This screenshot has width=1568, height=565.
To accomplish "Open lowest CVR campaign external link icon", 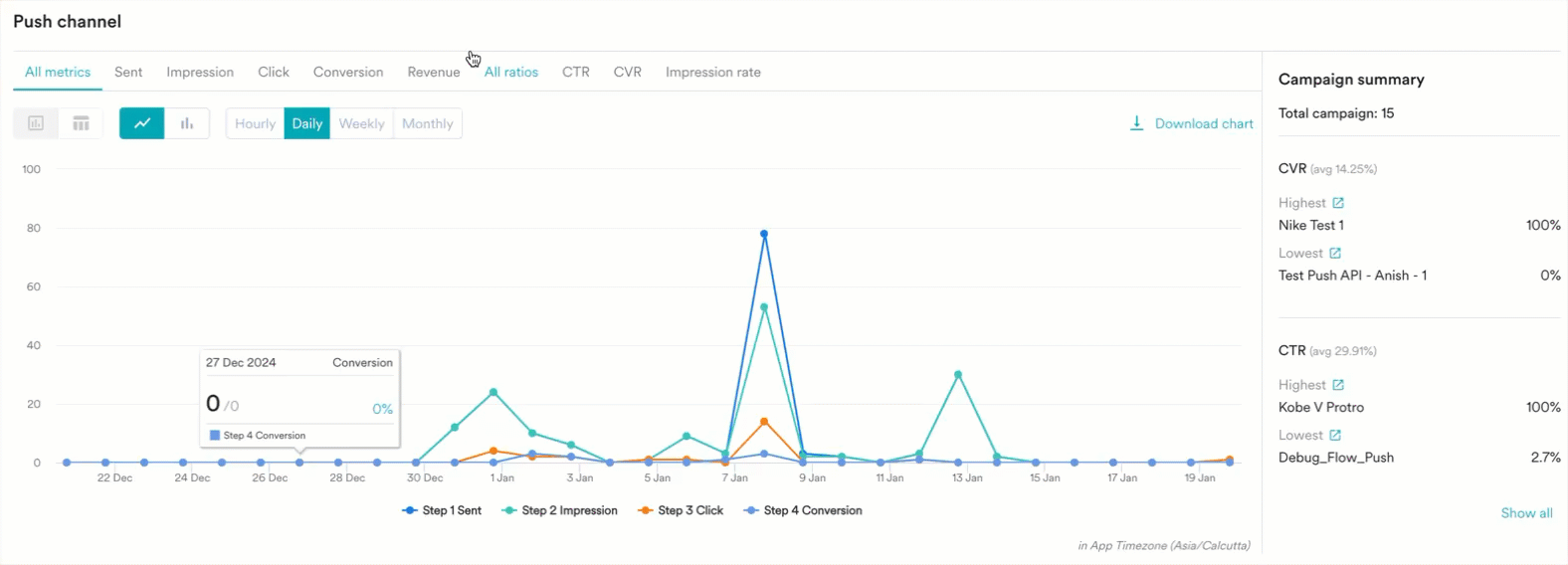I will 1335,254.
